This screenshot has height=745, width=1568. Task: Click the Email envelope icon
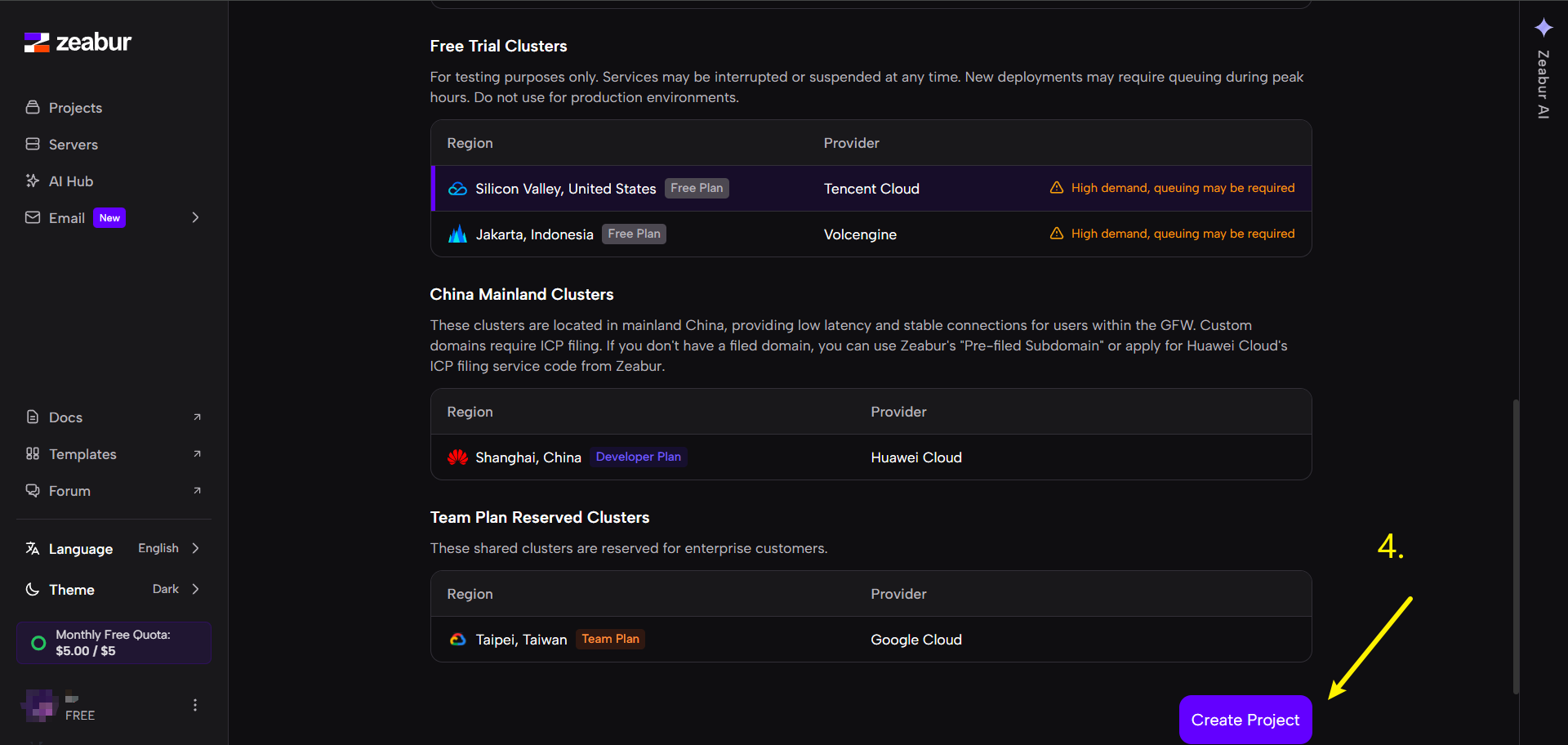[x=33, y=218]
